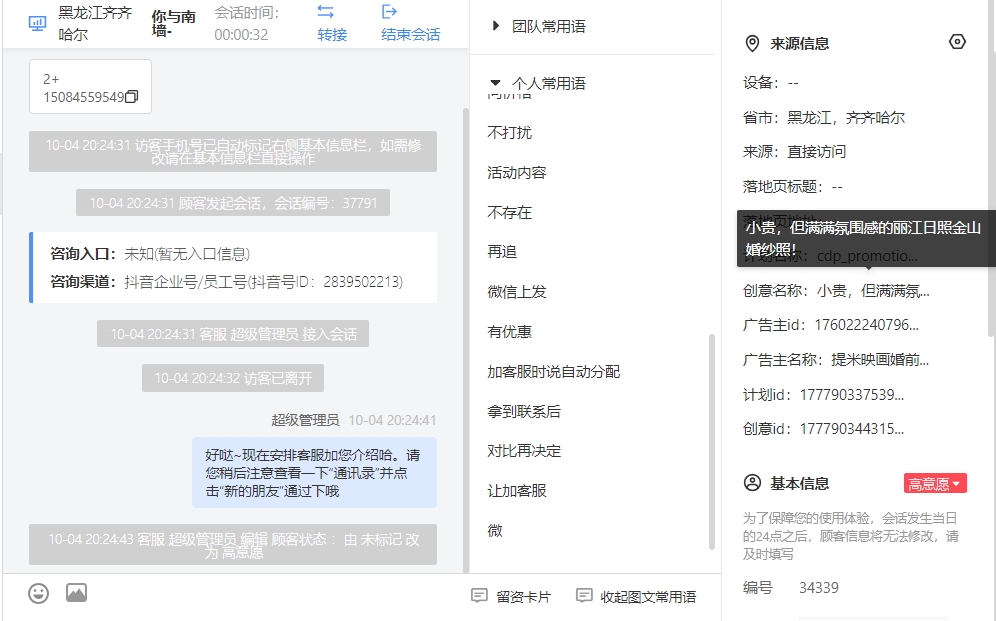Click the 结束会话 exit icon
This screenshot has width=996, height=621.
[389, 11]
